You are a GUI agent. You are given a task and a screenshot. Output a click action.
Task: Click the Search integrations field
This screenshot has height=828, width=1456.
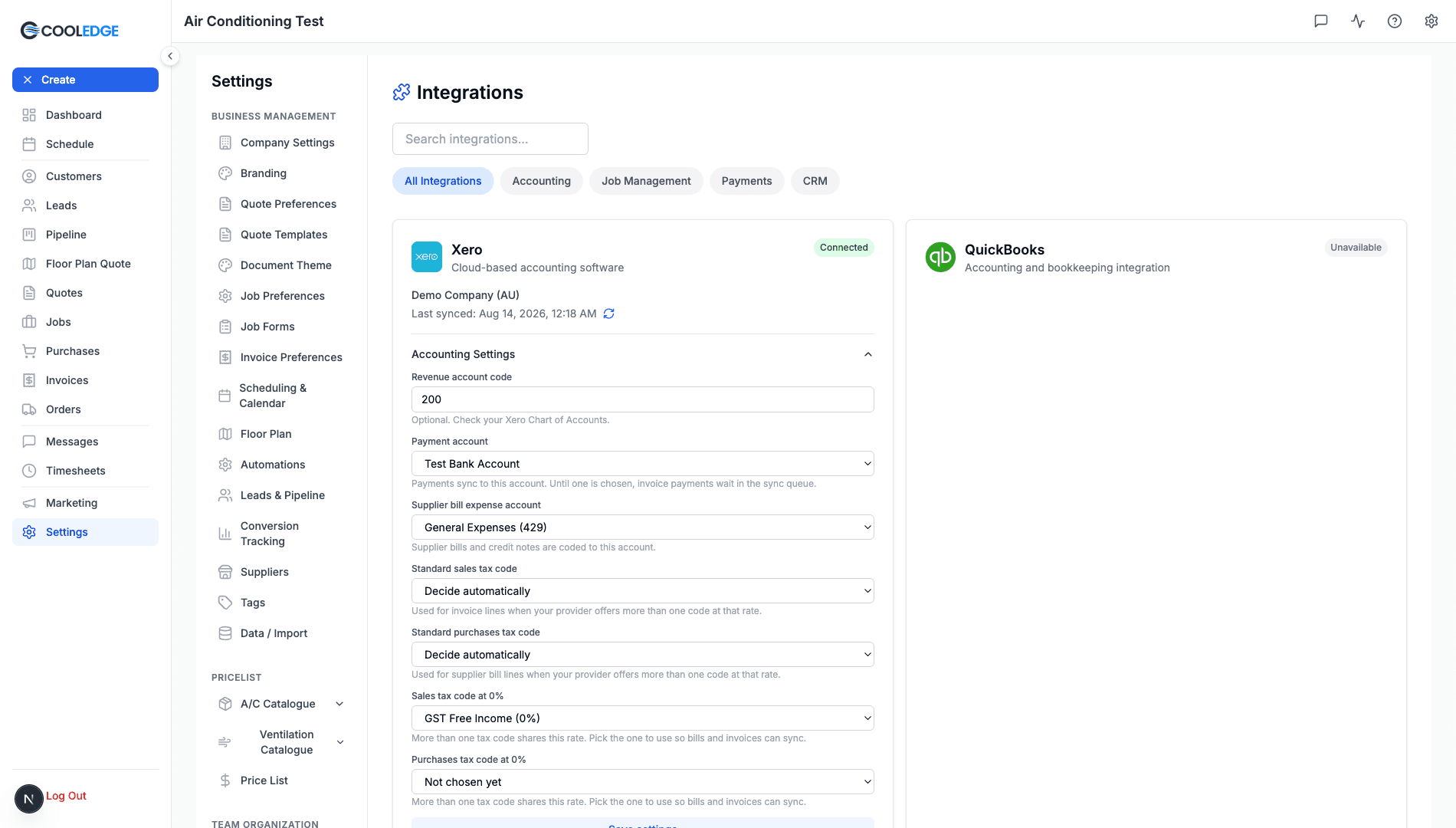[x=490, y=139]
